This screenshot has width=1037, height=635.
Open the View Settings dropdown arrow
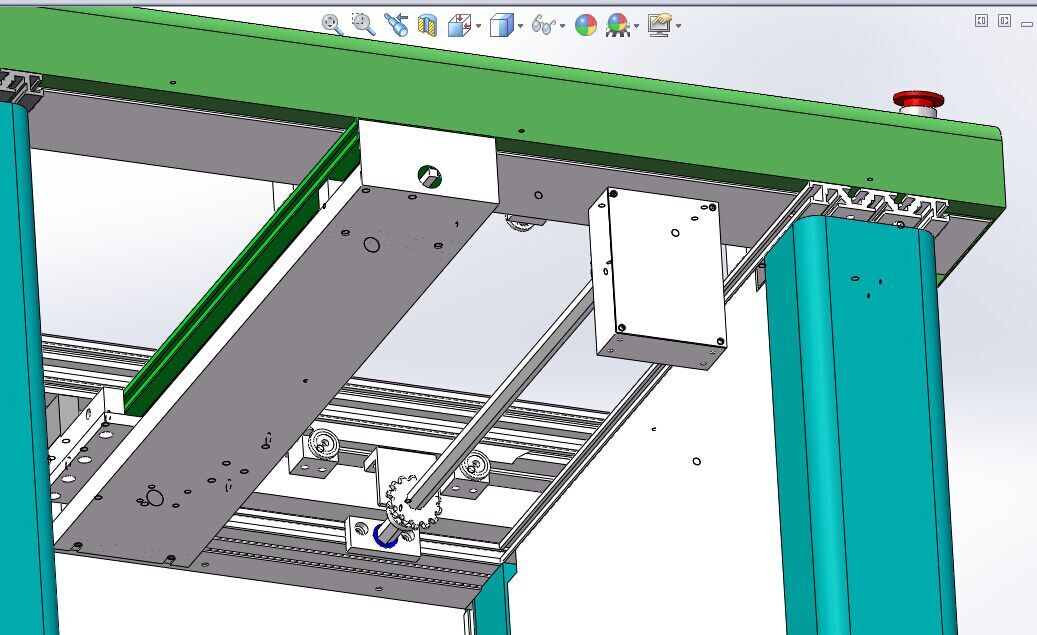click(x=679, y=26)
